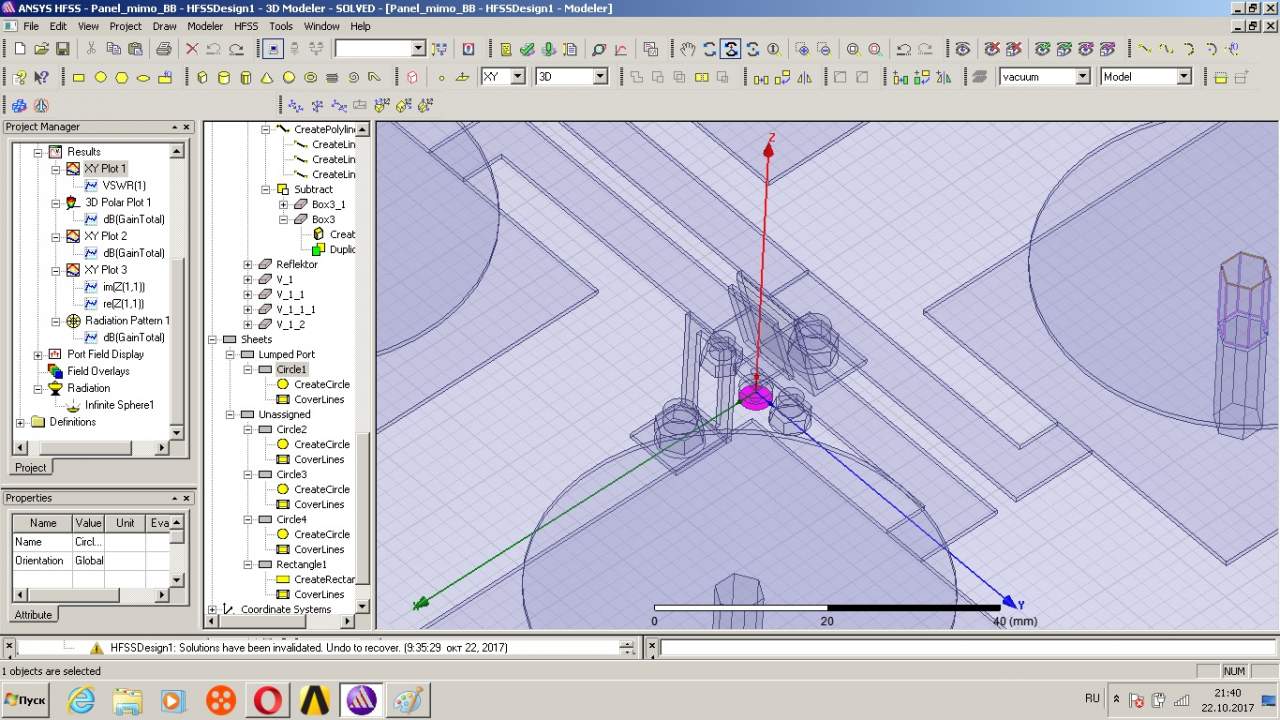
Task: Select the Draw box tool
Action: click(x=201, y=77)
